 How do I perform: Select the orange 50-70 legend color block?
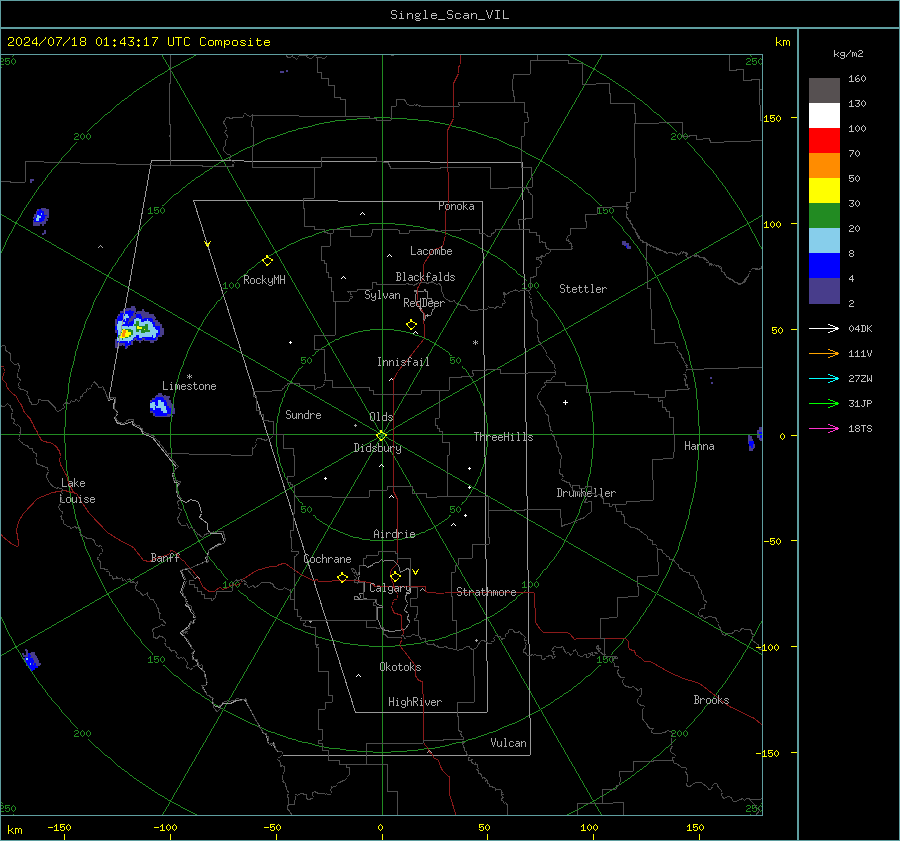pos(824,166)
